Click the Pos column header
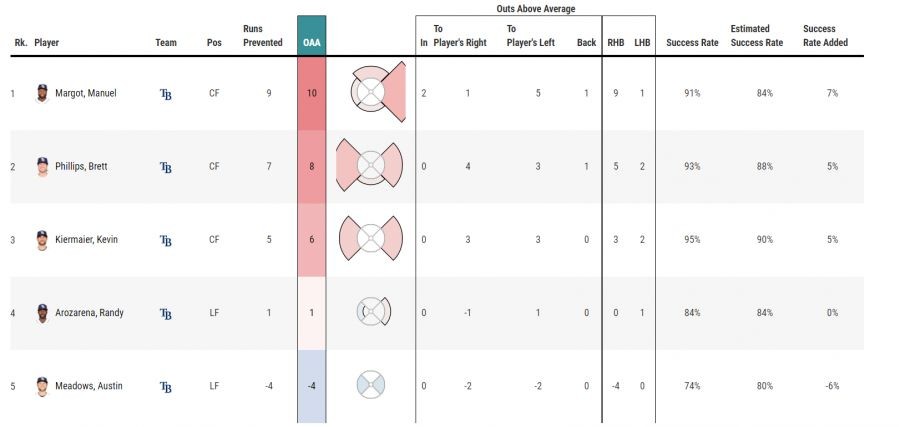900x427 pixels. point(214,43)
